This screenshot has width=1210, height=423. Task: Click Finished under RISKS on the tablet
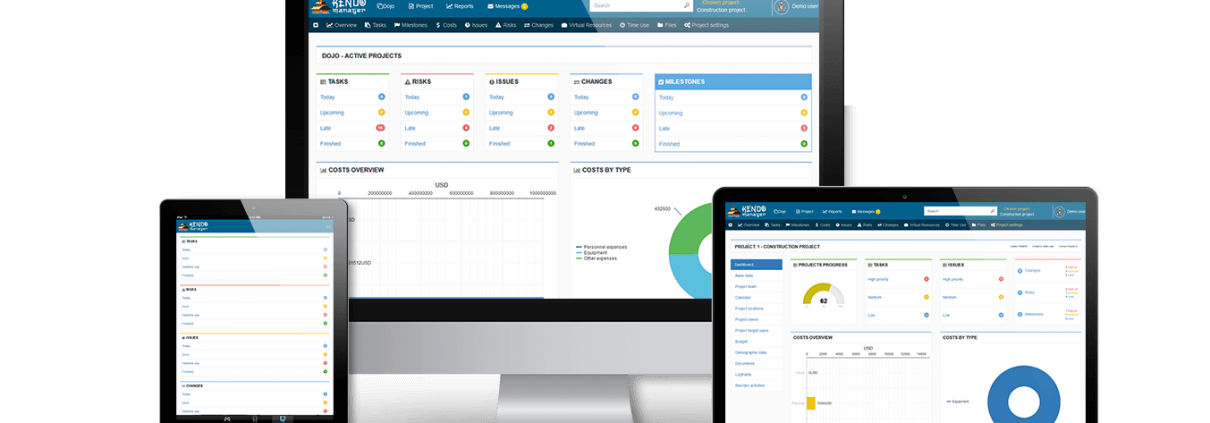[188, 323]
